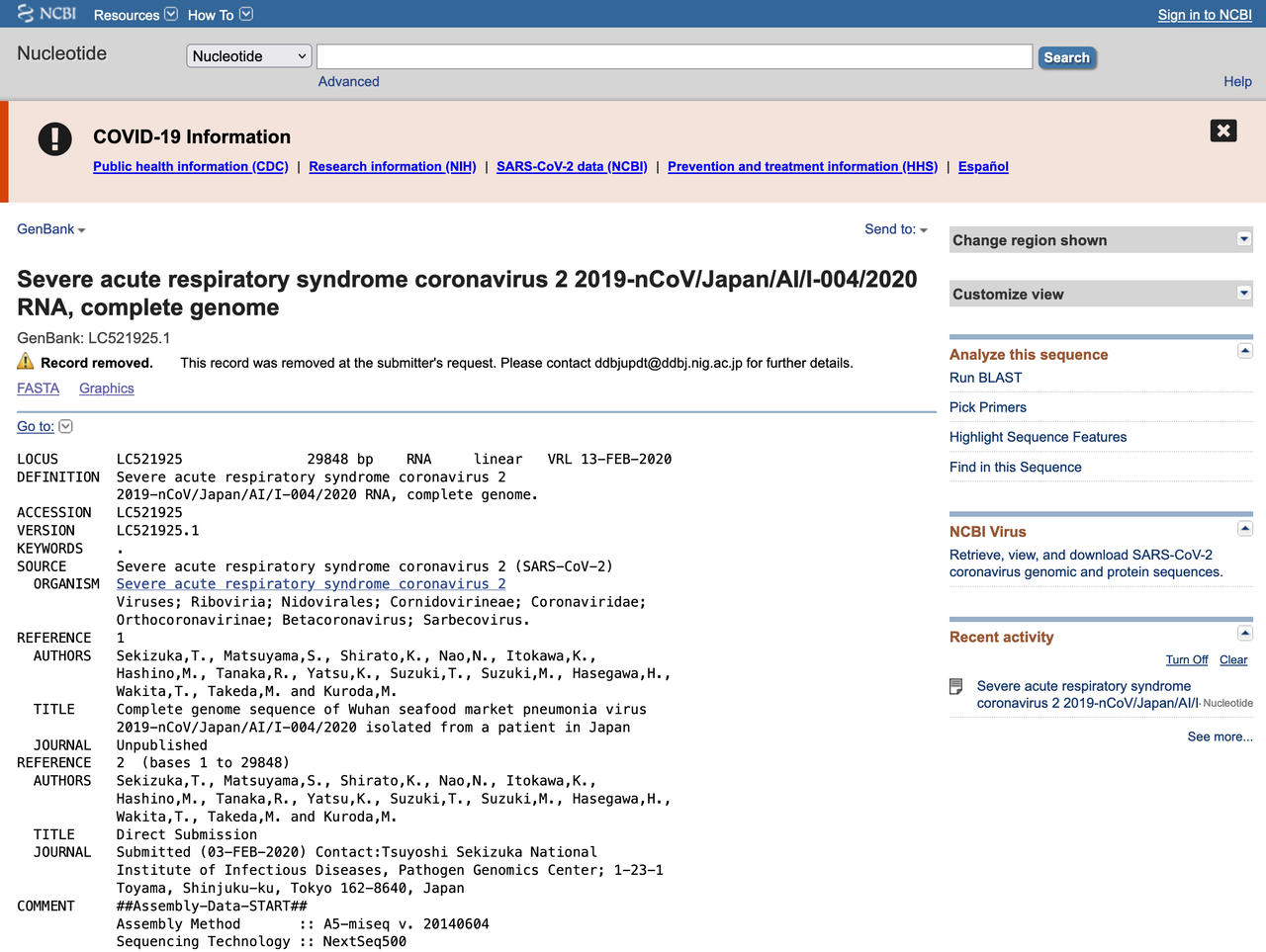Open organism link Severe acute respiratory syndrome coronavirus 2
The height and width of the screenshot is (952, 1266).
coord(312,584)
